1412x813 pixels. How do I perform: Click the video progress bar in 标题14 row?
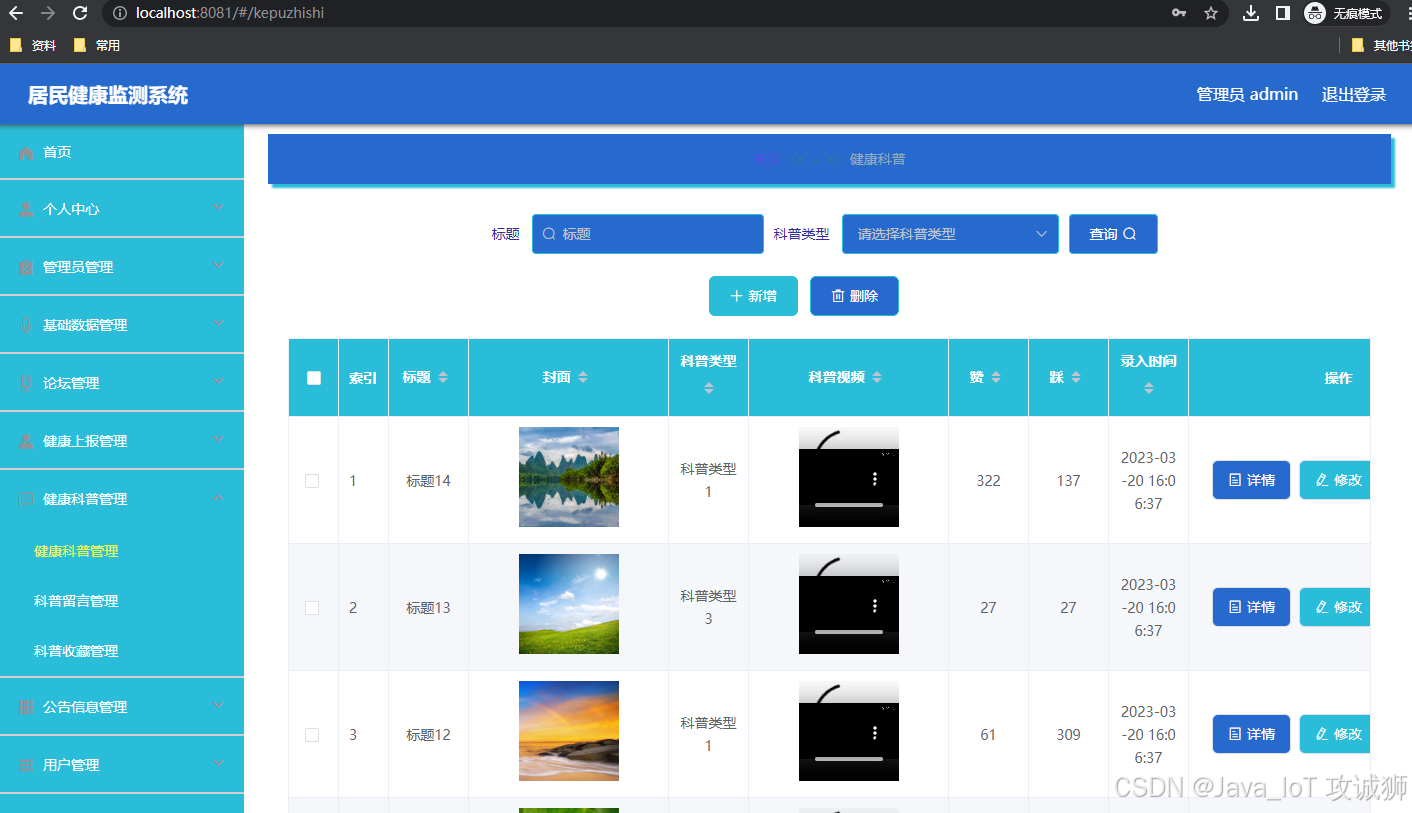(848, 505)
